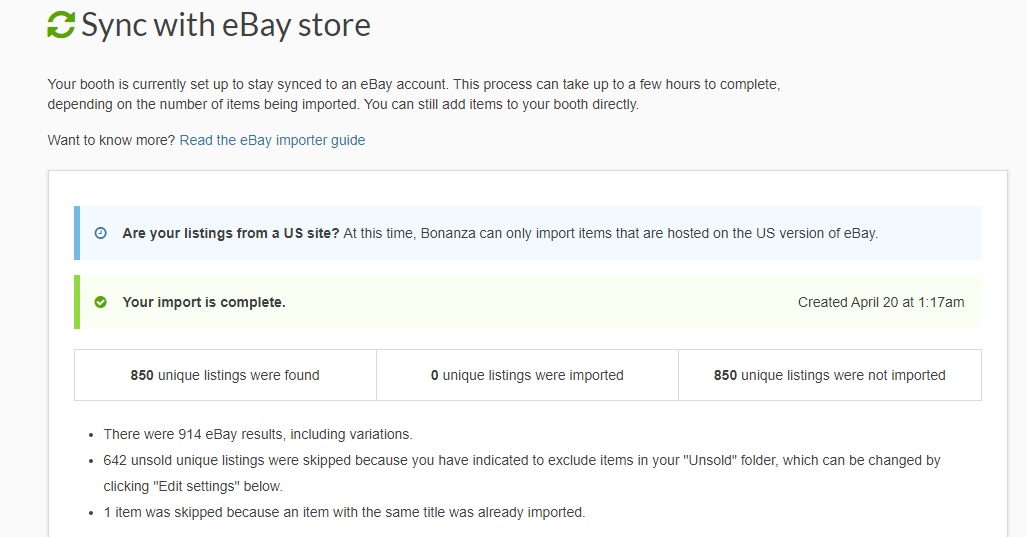Viewport: 1027px width, 537px height.
Task: Click the '642 unsold unique listings were skipped' bullet
Action: (x=522, y=473)
